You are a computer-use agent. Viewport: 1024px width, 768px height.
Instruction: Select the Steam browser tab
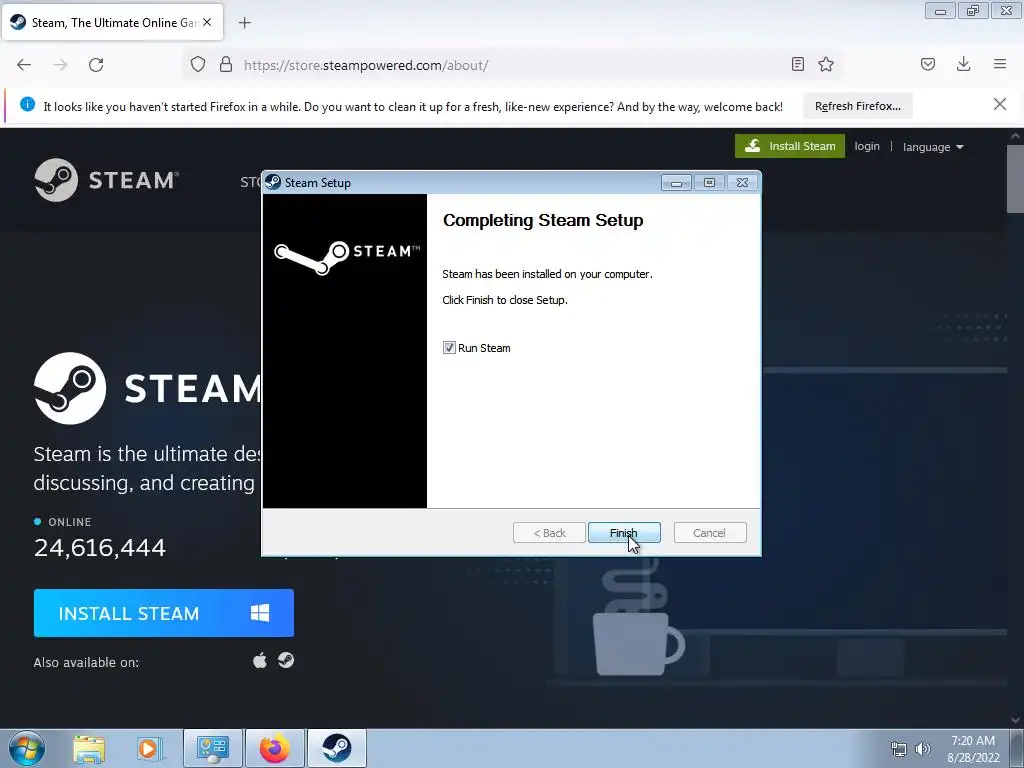click(x=112, y=22)
